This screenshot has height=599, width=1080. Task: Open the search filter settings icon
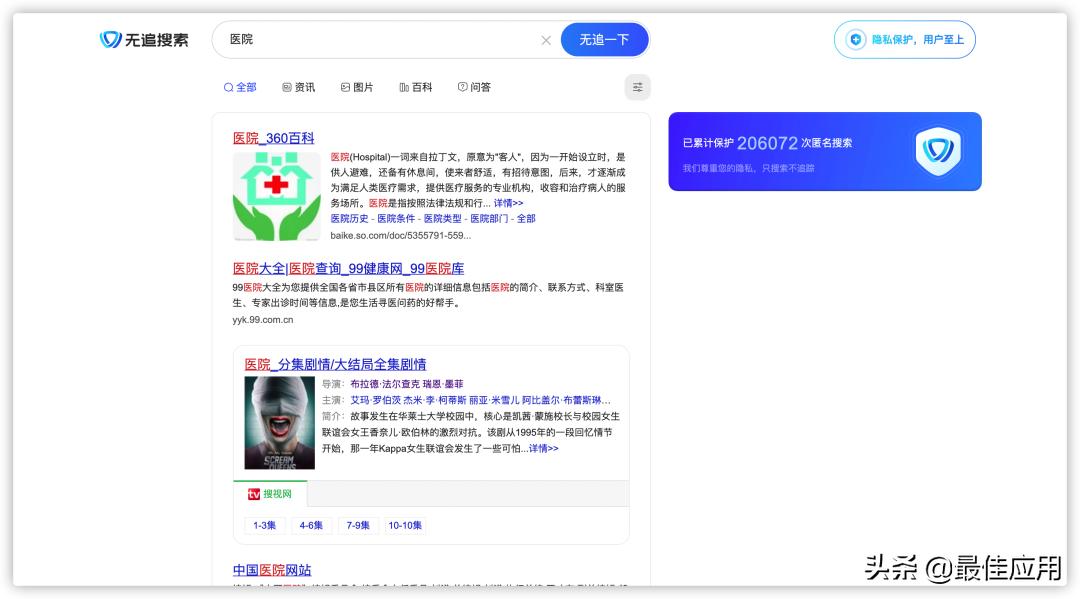pyautogui.click(x=637, y=87)
